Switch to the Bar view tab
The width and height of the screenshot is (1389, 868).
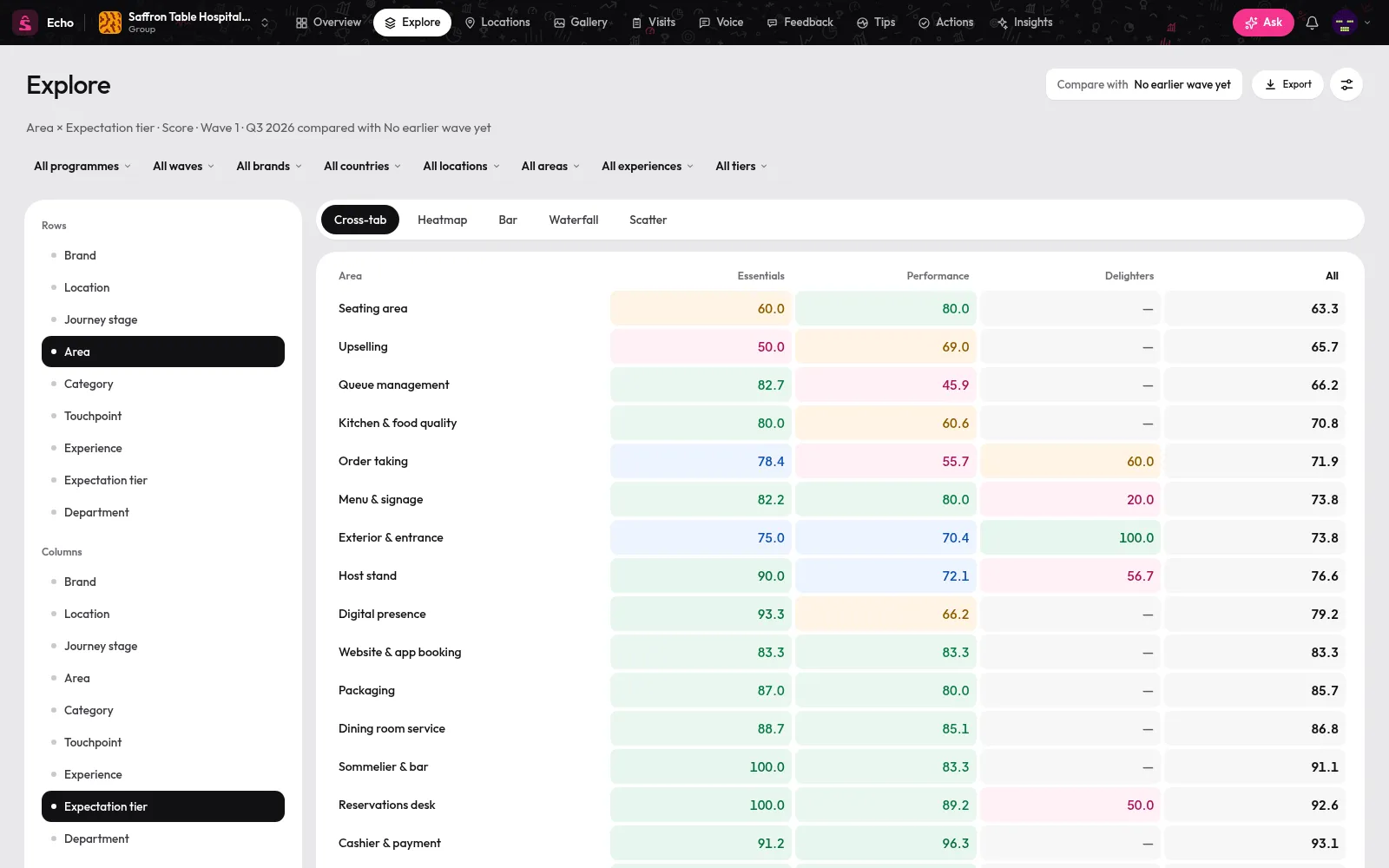click(508, 220)
